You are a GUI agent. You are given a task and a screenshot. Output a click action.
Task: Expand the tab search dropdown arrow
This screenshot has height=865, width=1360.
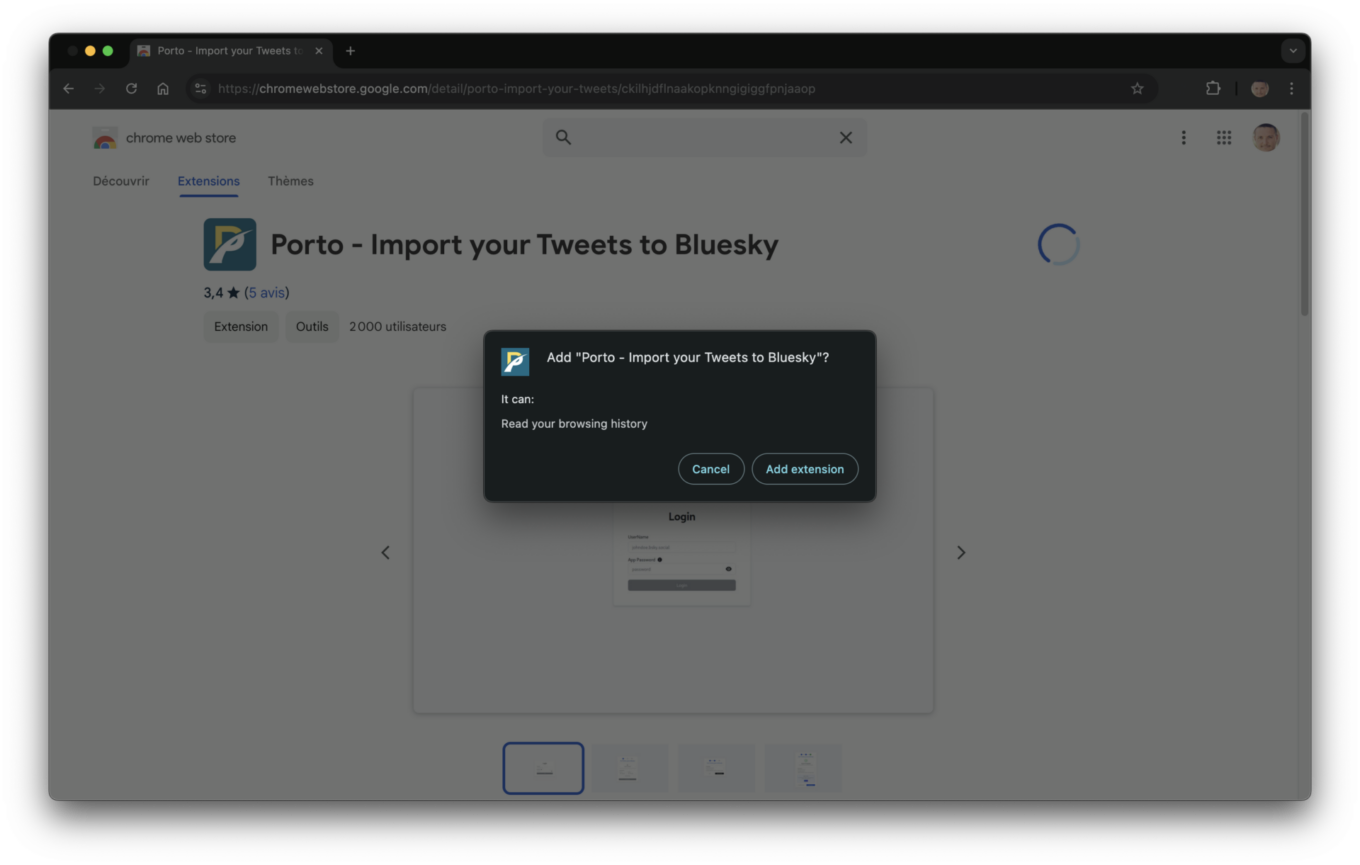[1293, 51]
